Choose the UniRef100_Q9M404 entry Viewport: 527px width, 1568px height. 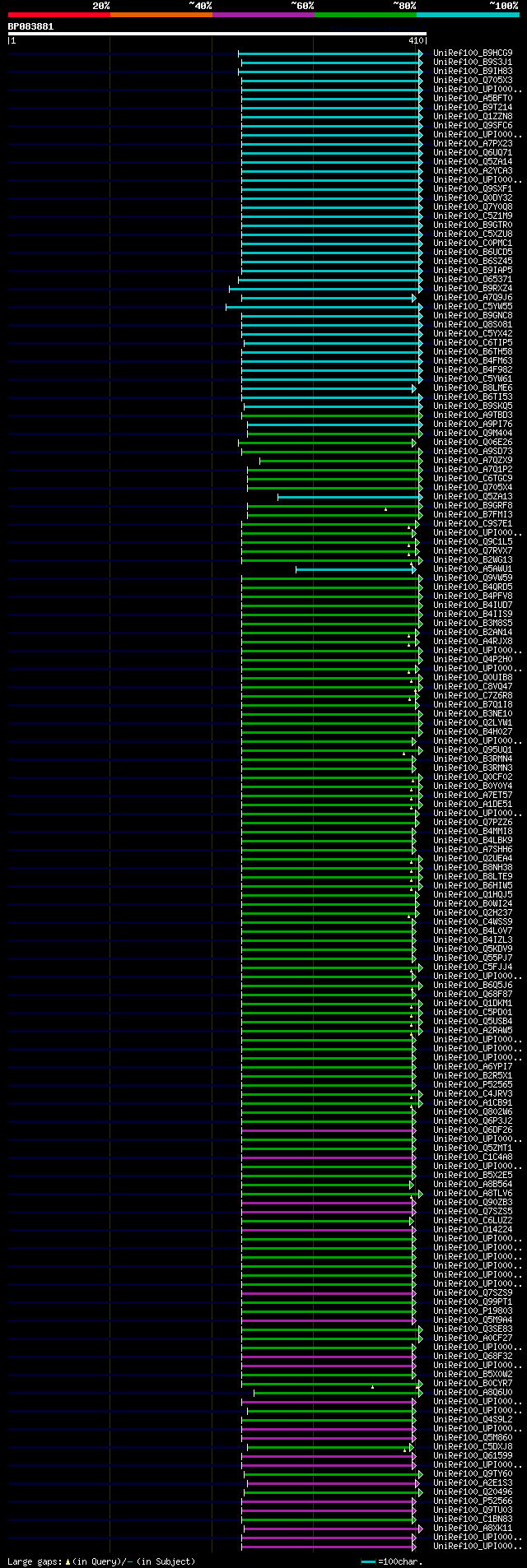473,434
